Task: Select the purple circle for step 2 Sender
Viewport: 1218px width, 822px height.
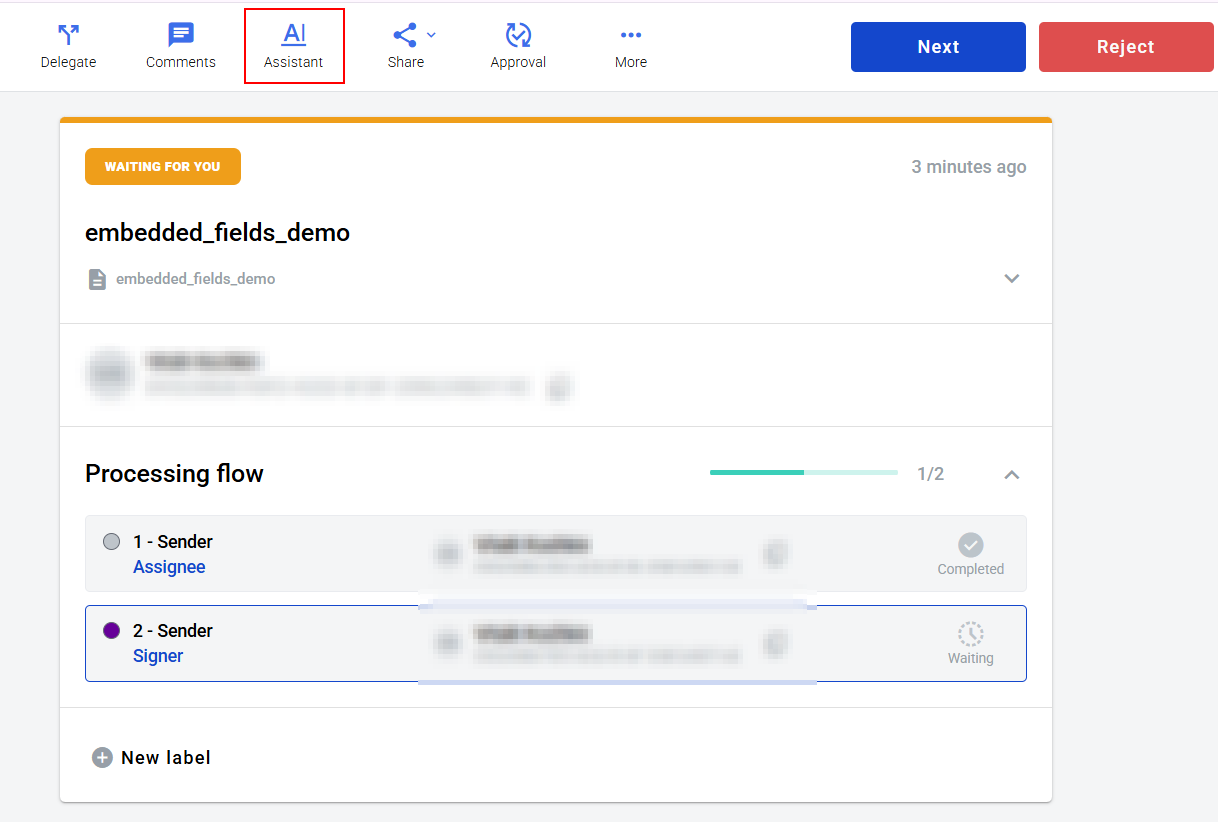Action: 112,631
